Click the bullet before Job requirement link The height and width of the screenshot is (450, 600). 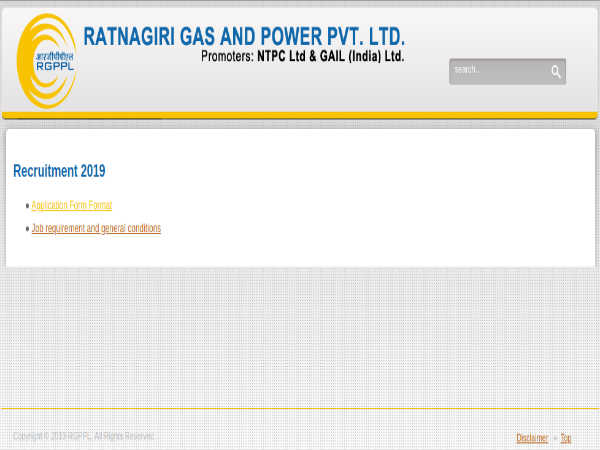(27, 229)
